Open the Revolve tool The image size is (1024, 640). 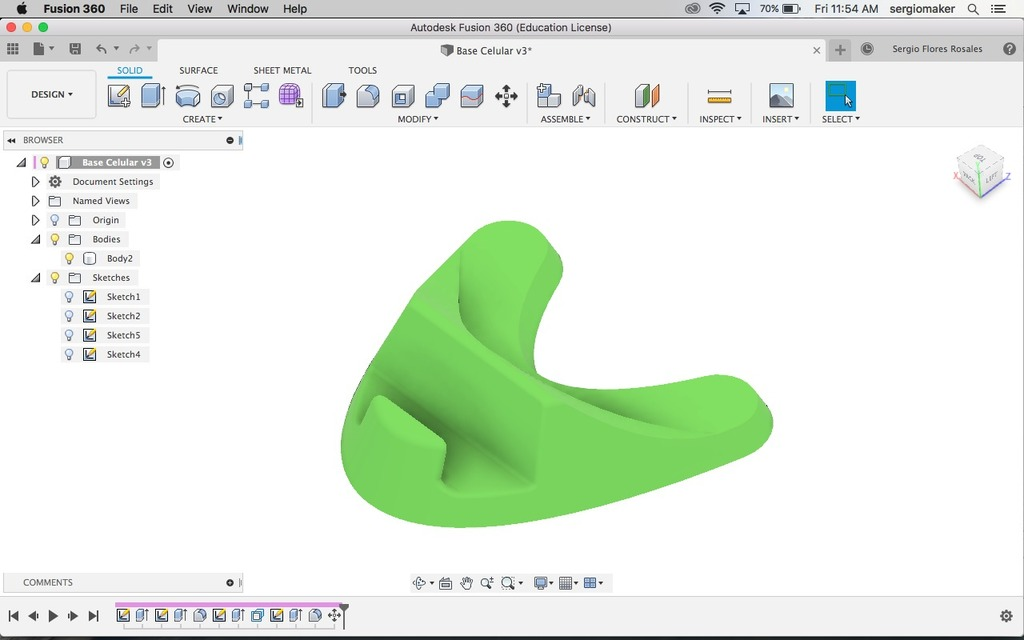[x=186, y=94]
